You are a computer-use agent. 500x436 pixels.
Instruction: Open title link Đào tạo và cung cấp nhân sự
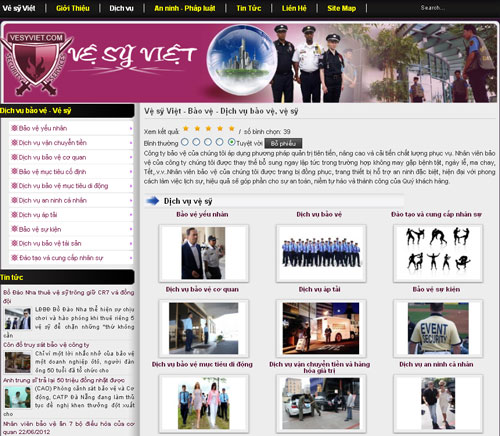coord(436,214)
